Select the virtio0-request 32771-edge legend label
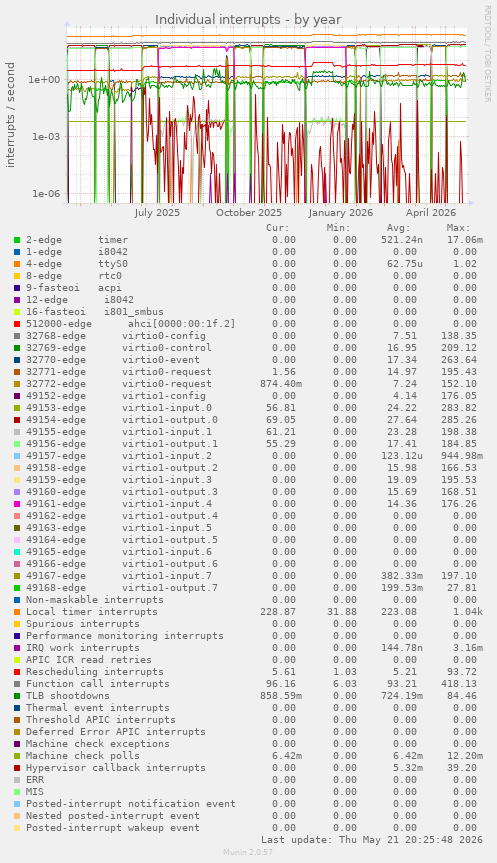Image resolution: width=497 pixels, height=863 pixels. pos(119,372)
